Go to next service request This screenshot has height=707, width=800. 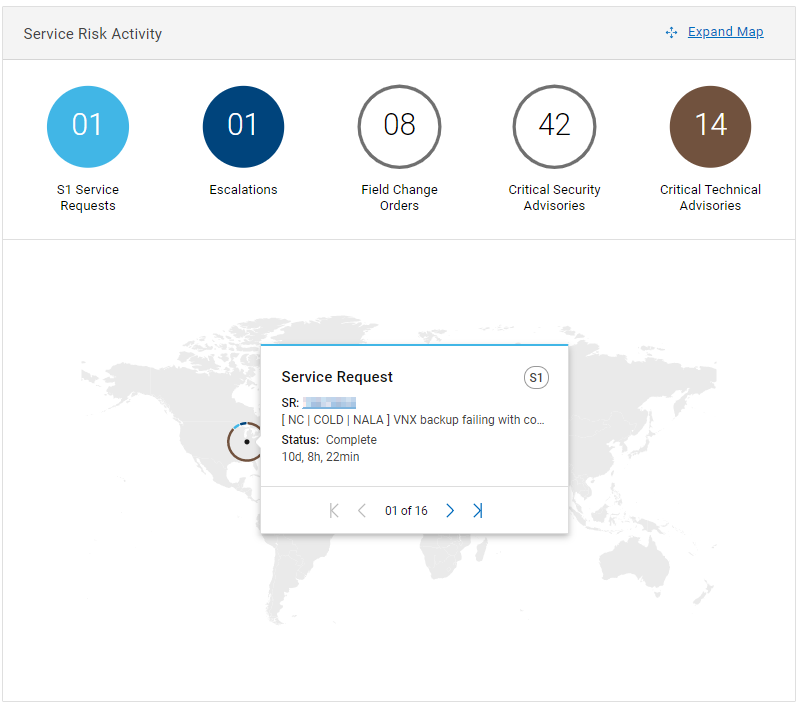point(450,511)
